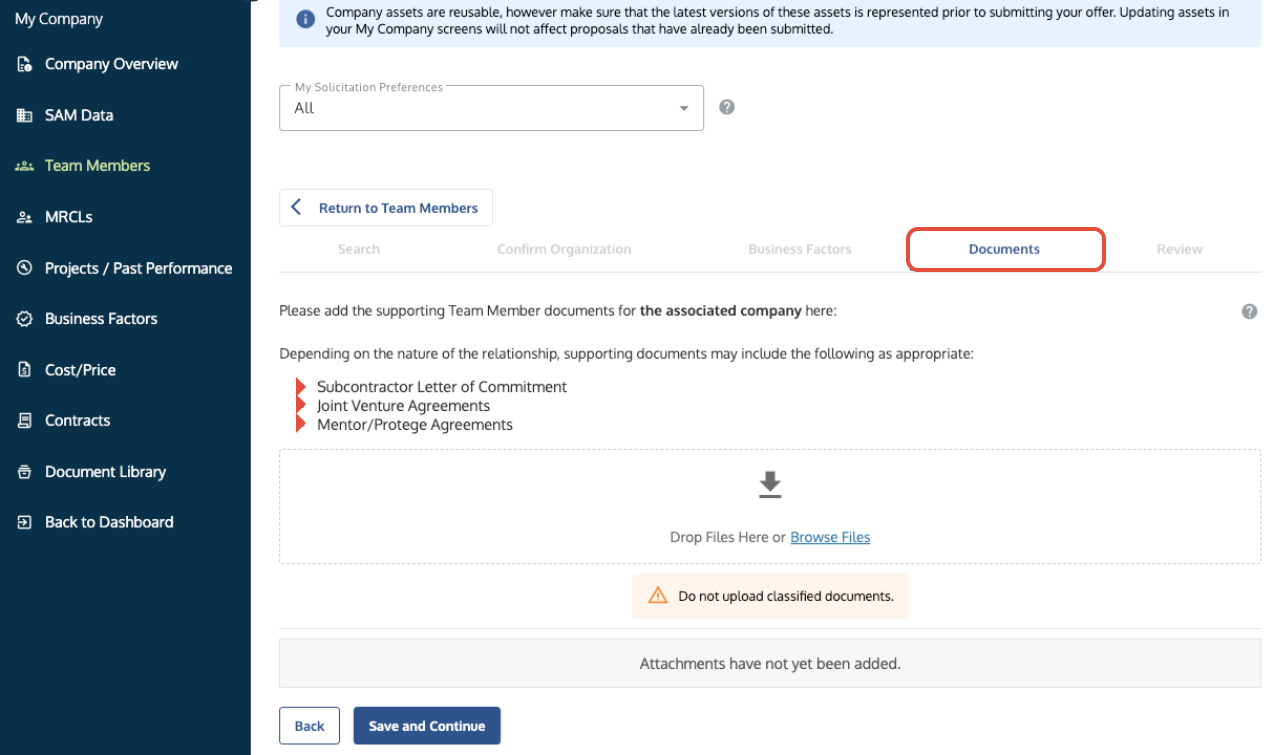This screenshot has height=755, width=1274.
Task: Click Save and Continue
Action: click(x=427, y=726)
